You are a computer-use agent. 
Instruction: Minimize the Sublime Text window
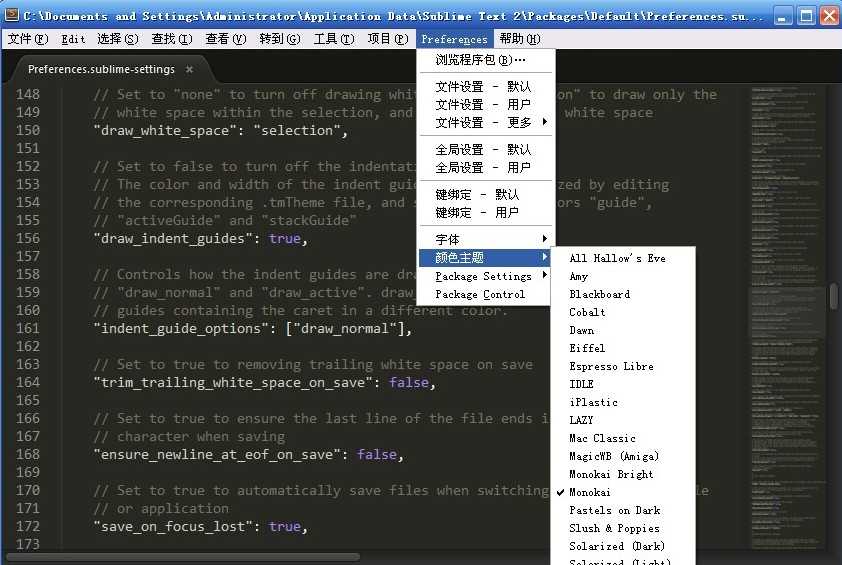[x=782, y=16]
